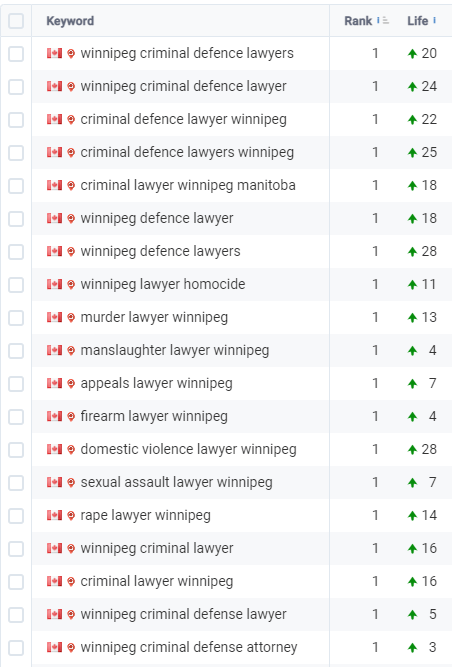Click location pin for sexual assault lawyer winnipeg

71,482
